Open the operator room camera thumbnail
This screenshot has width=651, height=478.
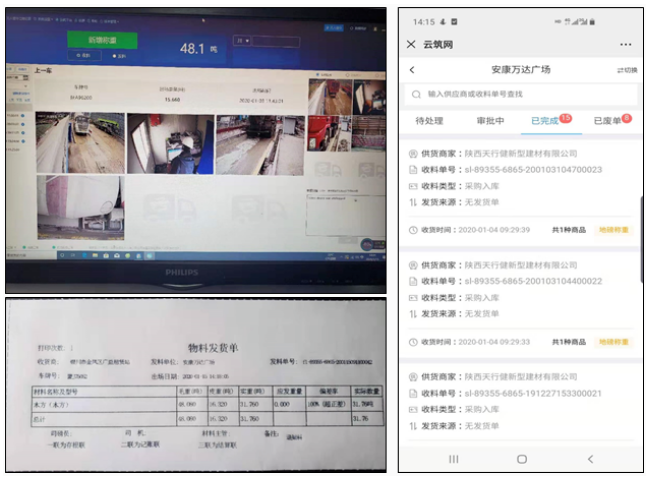171,144
